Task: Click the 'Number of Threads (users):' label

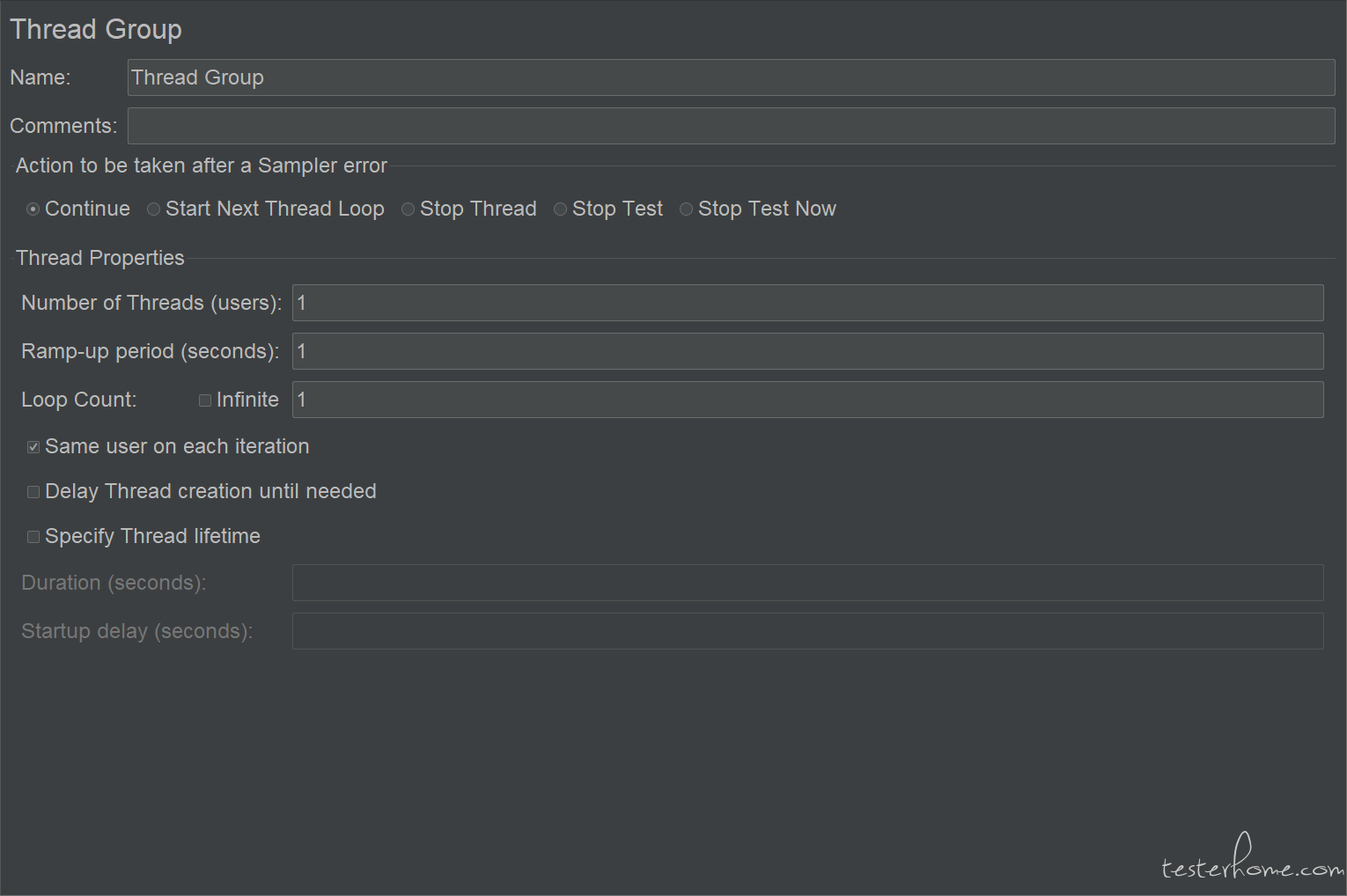Action: [x=151, y=303]
